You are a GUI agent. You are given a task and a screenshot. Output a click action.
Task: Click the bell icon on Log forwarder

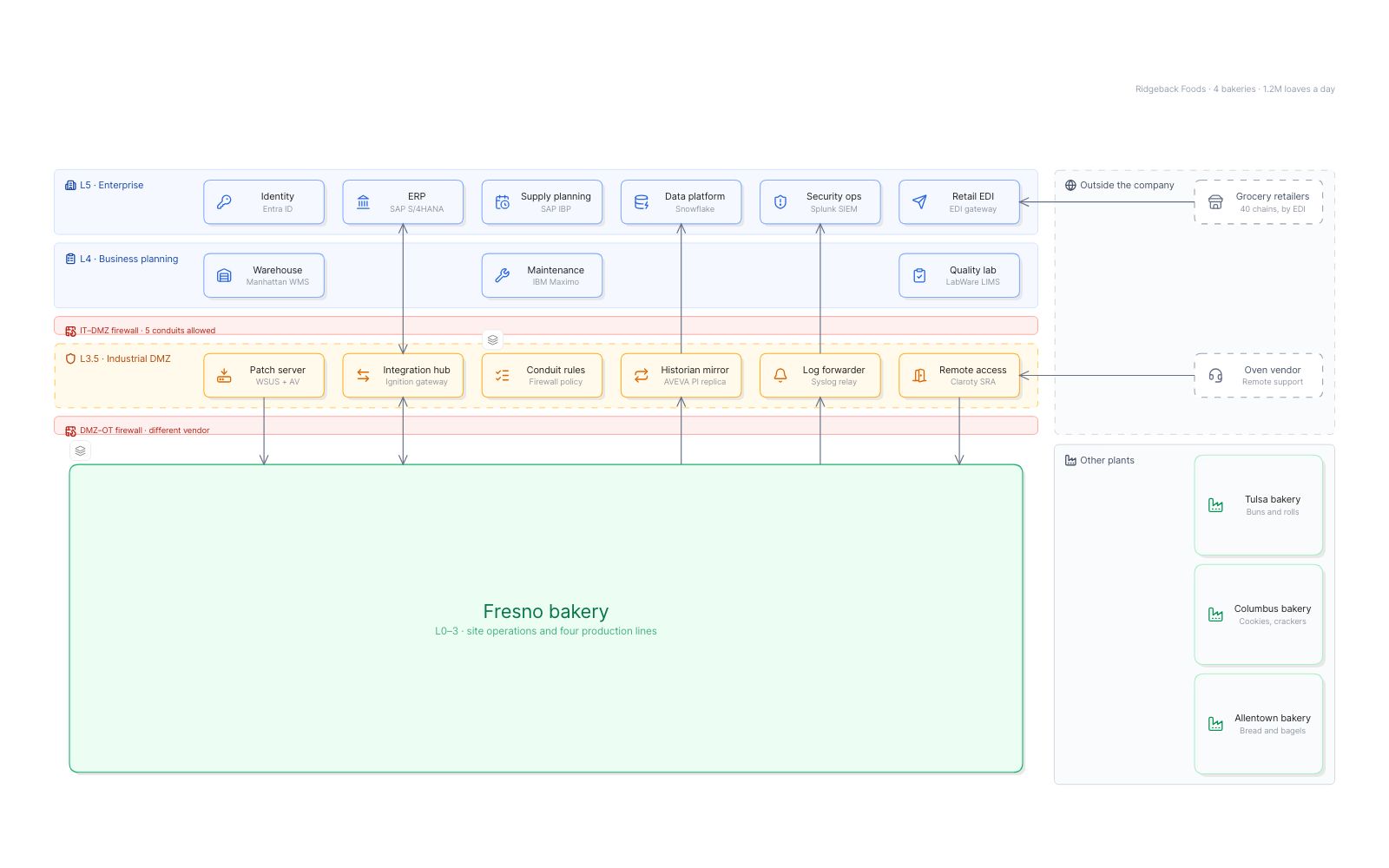pos(780,376)
